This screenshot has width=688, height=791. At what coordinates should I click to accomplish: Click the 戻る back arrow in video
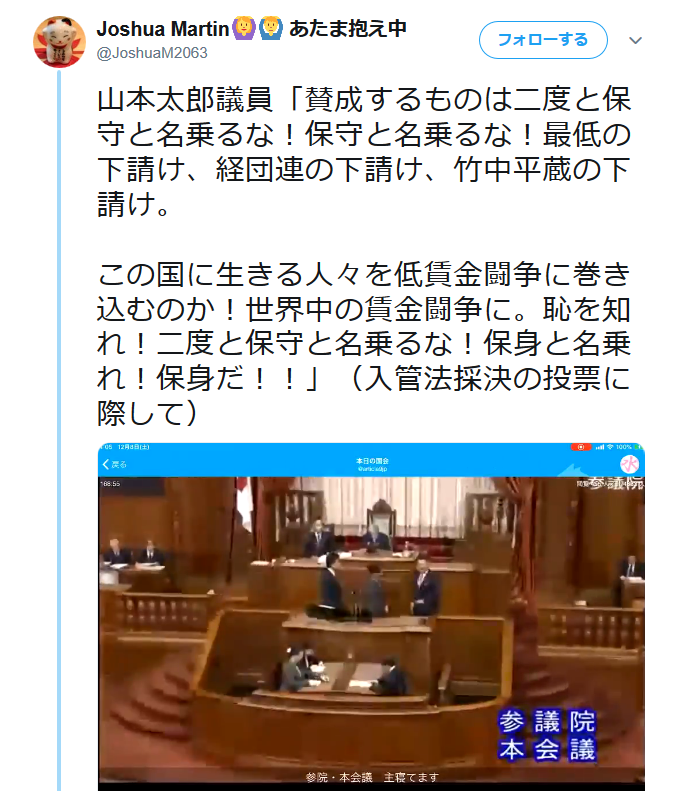(x=114, y=464)
